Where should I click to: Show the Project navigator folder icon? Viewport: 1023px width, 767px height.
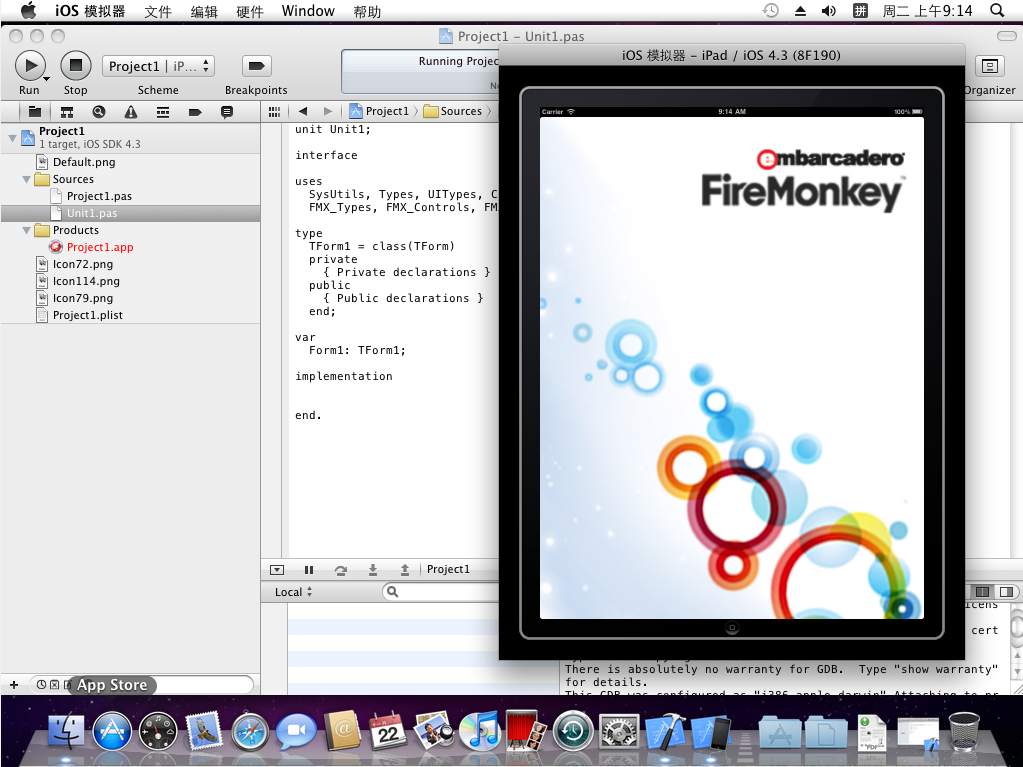pos(35,112)
